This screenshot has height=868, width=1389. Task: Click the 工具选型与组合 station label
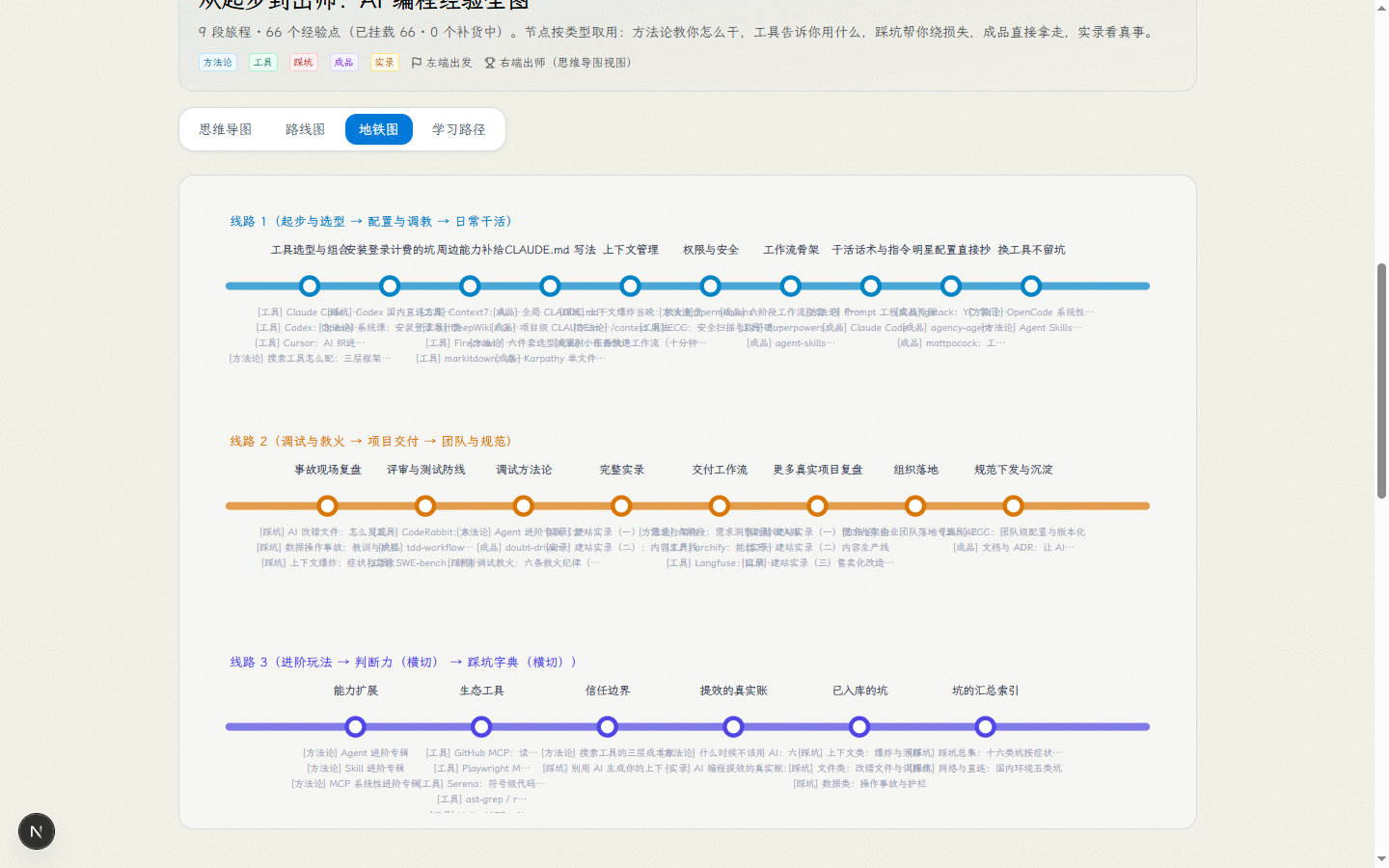310,250
